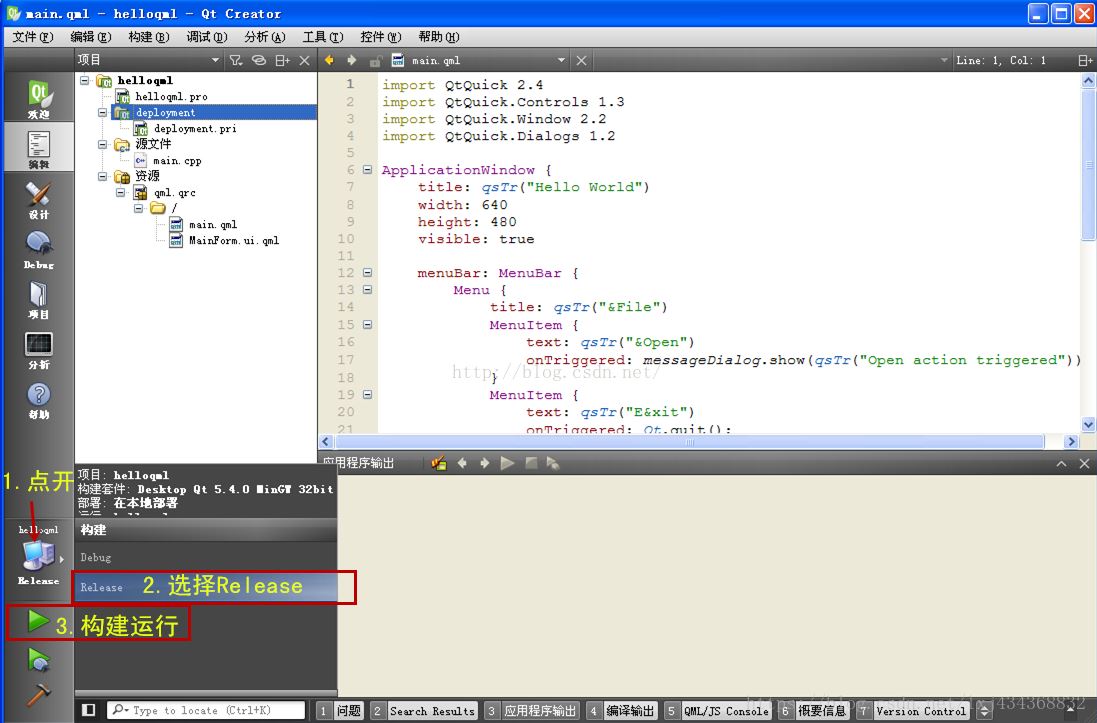This screenshot has width=1097, height=723.
Task: Show the Version Control pane
Action: pos(913,710)
